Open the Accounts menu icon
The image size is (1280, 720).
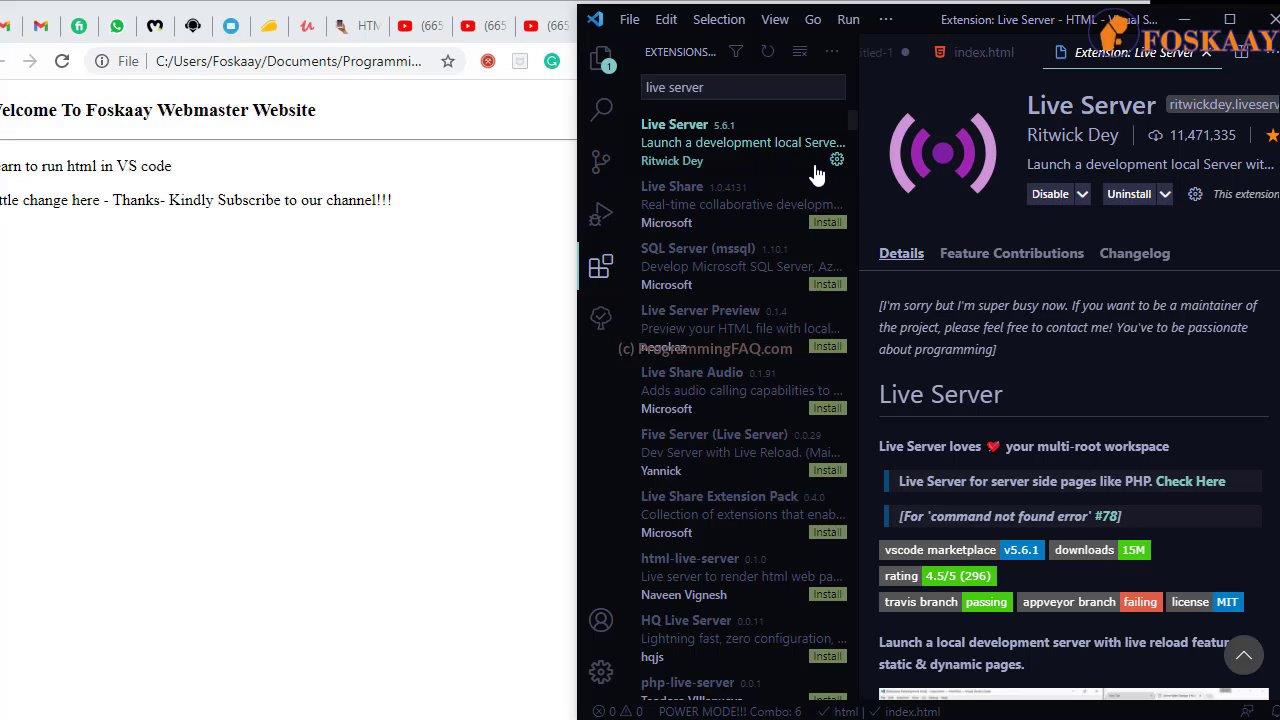601,621
